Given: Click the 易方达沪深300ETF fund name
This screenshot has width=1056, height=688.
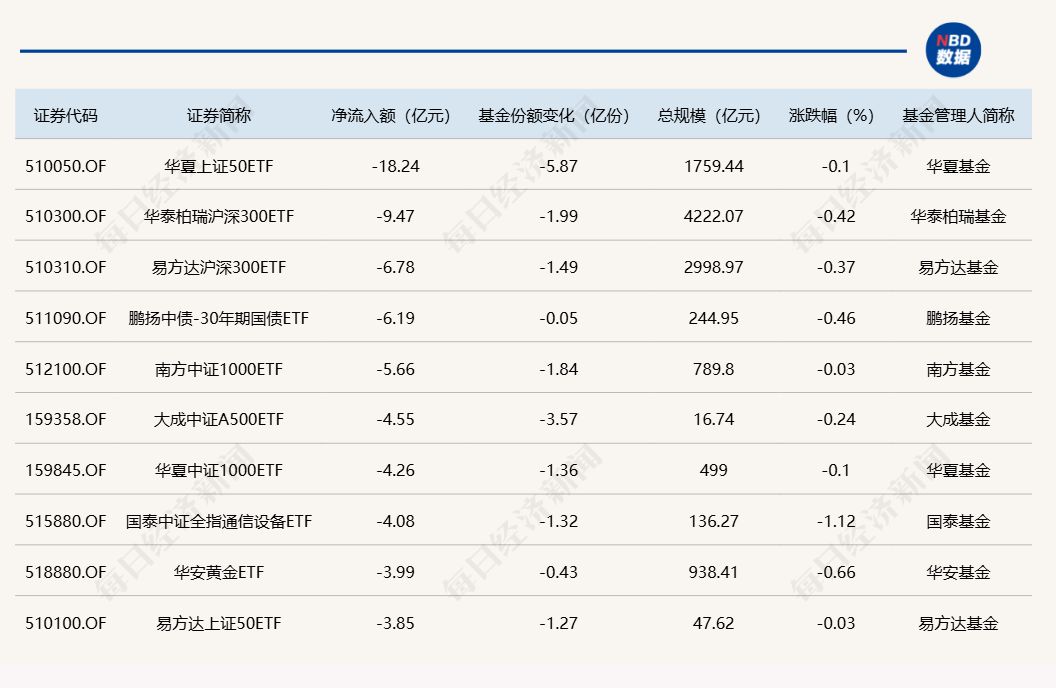Looking at the screenshot, I should (x=219, y=267).
